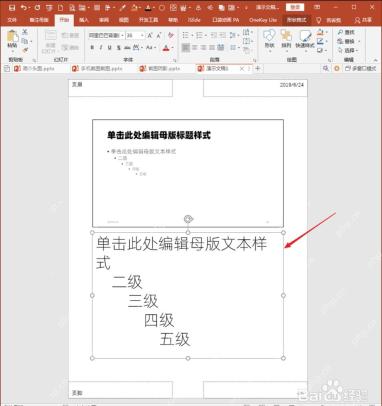Click multi-window mode button
This screenshot has height=406, width=382.
(361, 68)
